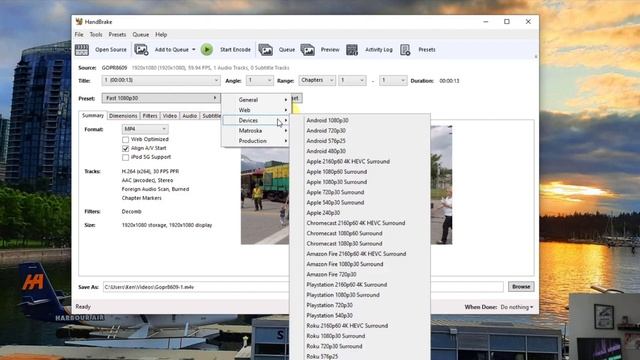
Task: Open the start chapter dropdown
Action: [x=352, y=80]
